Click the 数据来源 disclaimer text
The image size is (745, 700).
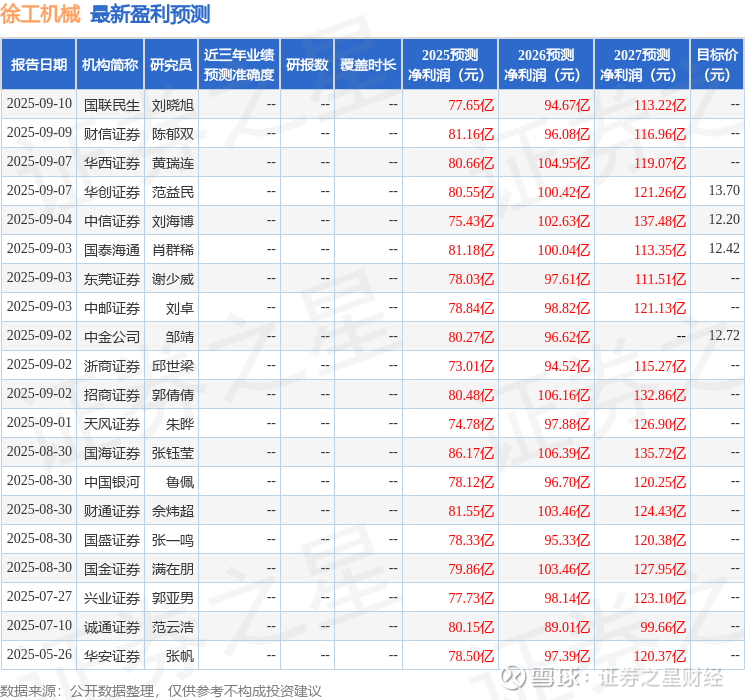point(161,691)
